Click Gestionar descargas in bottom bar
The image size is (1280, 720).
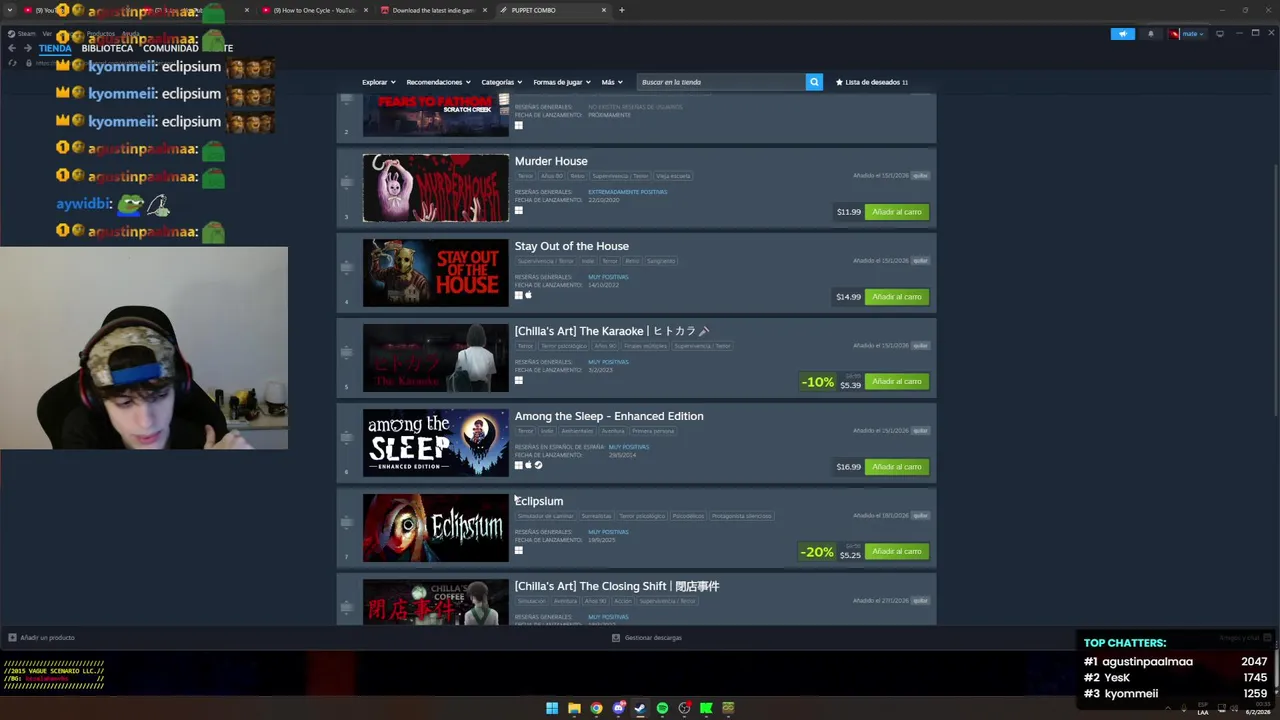point(647,637)
